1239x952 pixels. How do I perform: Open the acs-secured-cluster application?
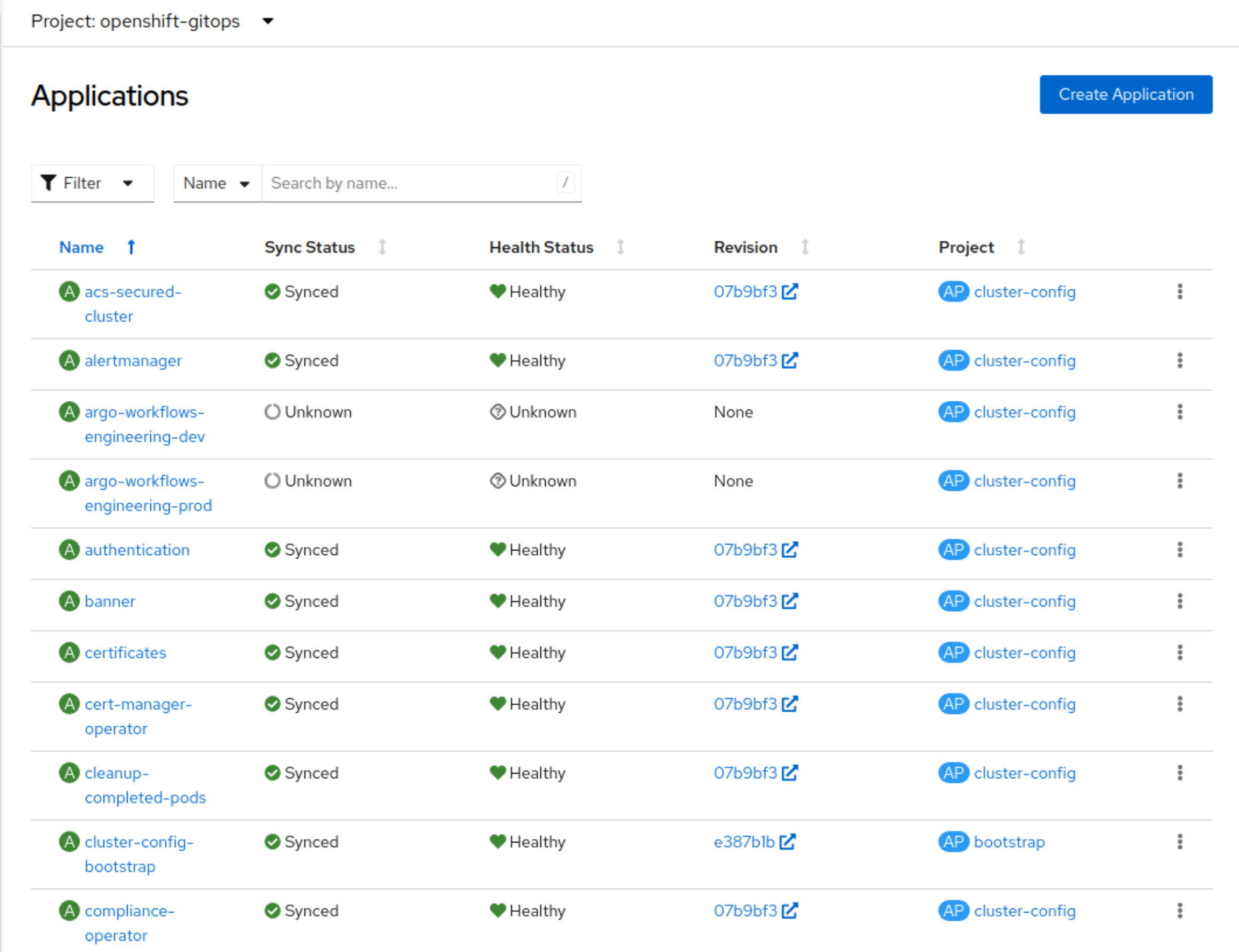click(x=132, y=304)
